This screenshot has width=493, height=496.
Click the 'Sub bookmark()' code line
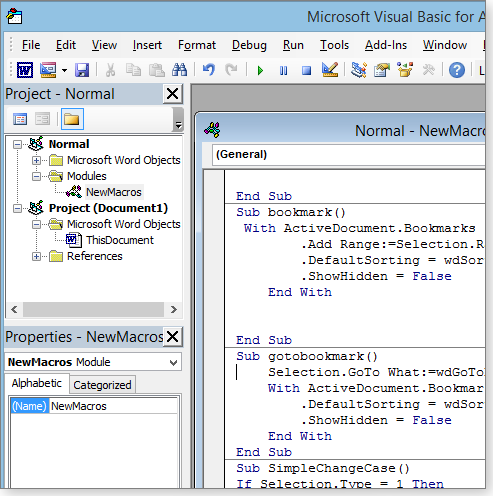click(x=291, y=212)
